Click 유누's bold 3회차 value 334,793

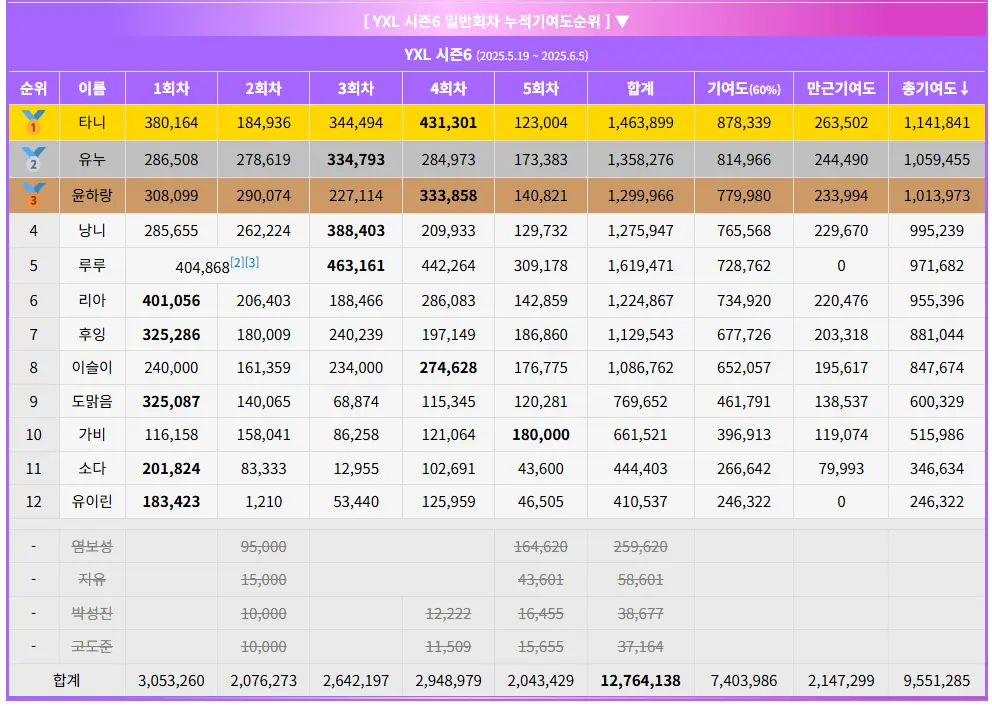356,159
